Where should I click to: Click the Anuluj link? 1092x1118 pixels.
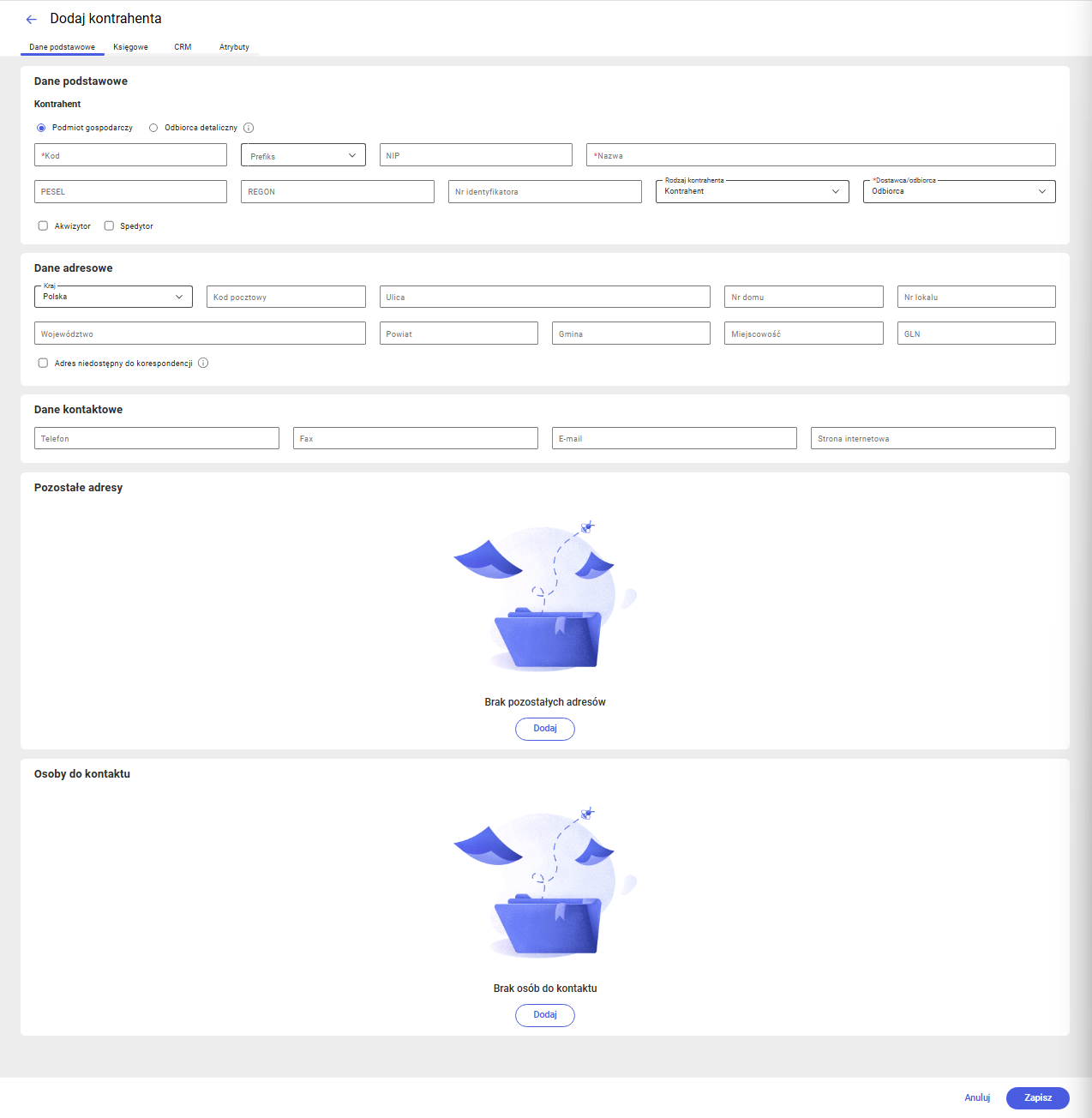click(977, 1098)
